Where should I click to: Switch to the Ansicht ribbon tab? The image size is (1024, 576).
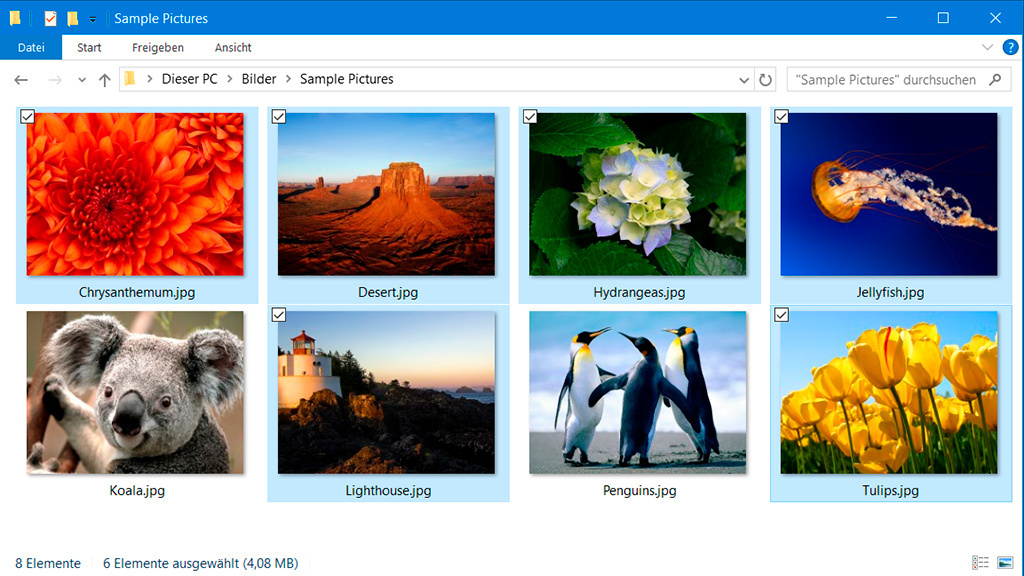(233, 48)
